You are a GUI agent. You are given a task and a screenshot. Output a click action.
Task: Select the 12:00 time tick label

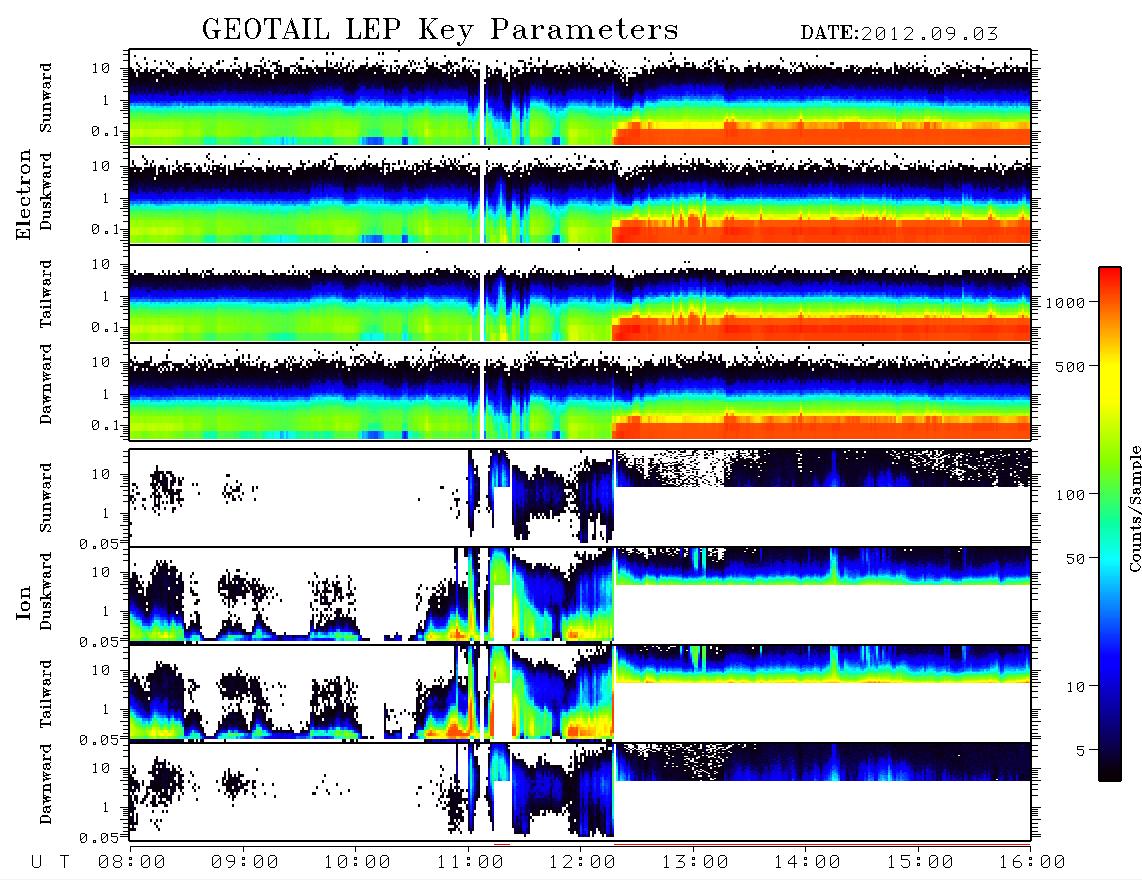click(582, 862)
